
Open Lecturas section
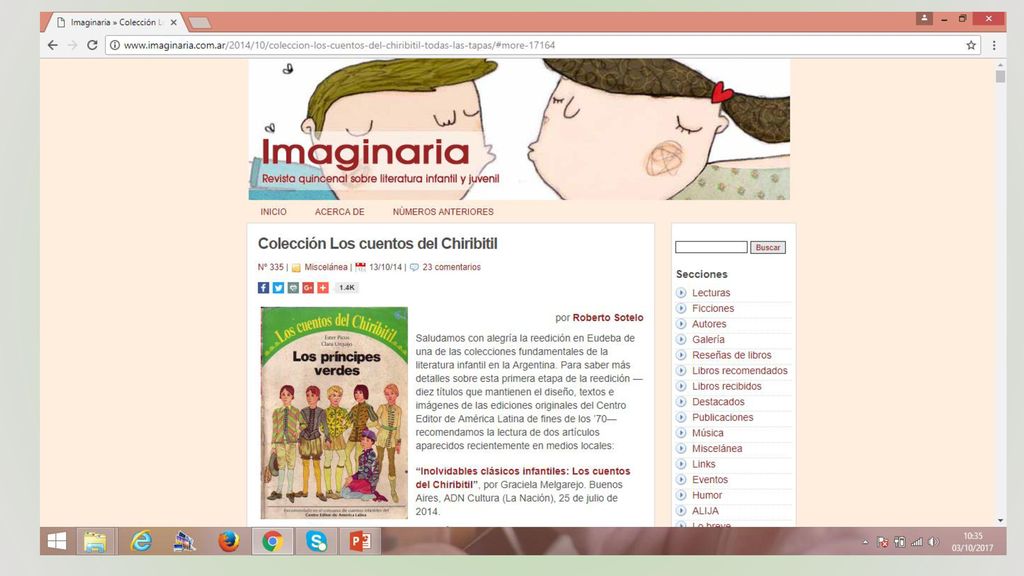711,293
